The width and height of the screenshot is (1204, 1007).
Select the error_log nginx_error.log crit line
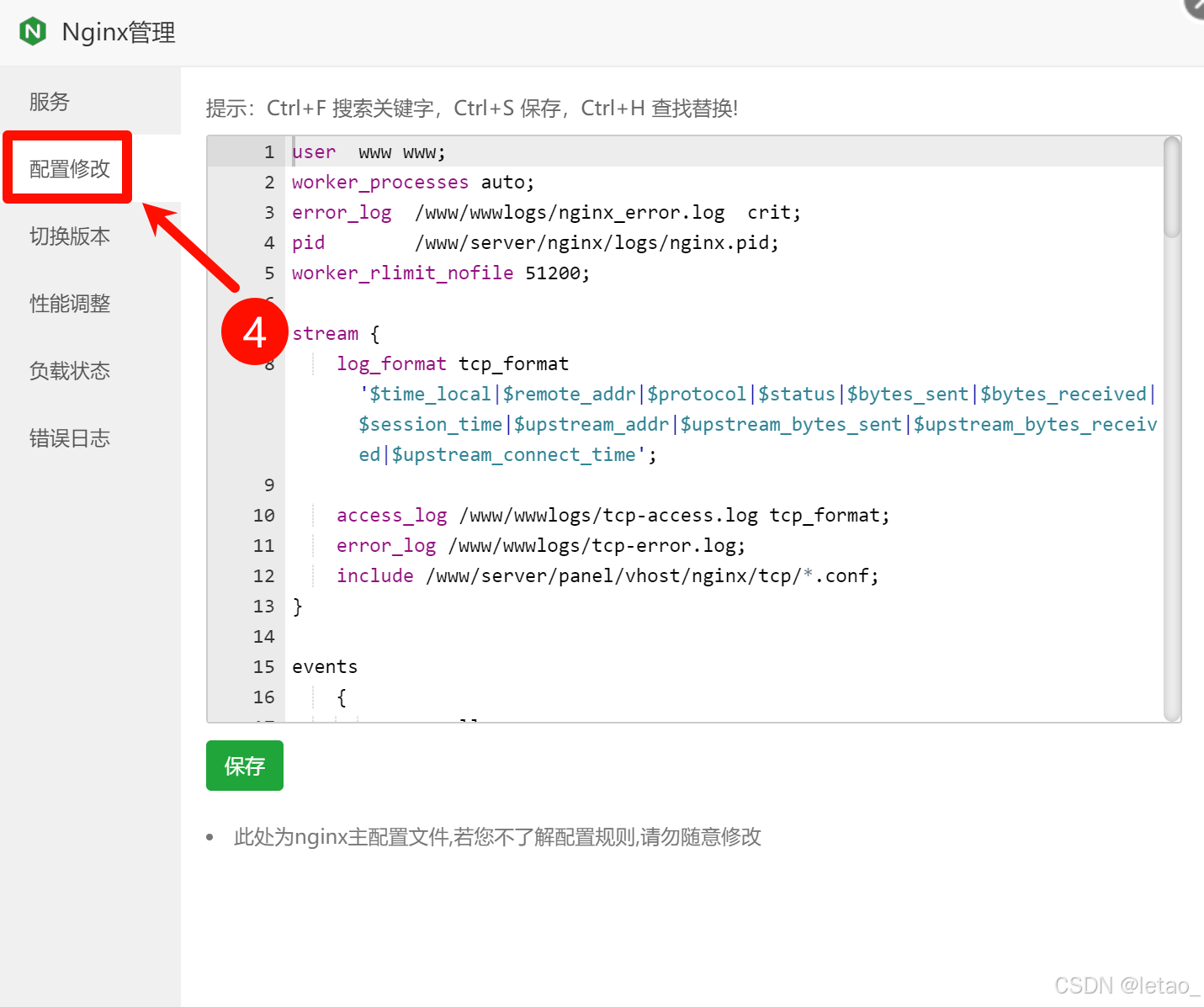pyautogui.click(x=546, y=213)
